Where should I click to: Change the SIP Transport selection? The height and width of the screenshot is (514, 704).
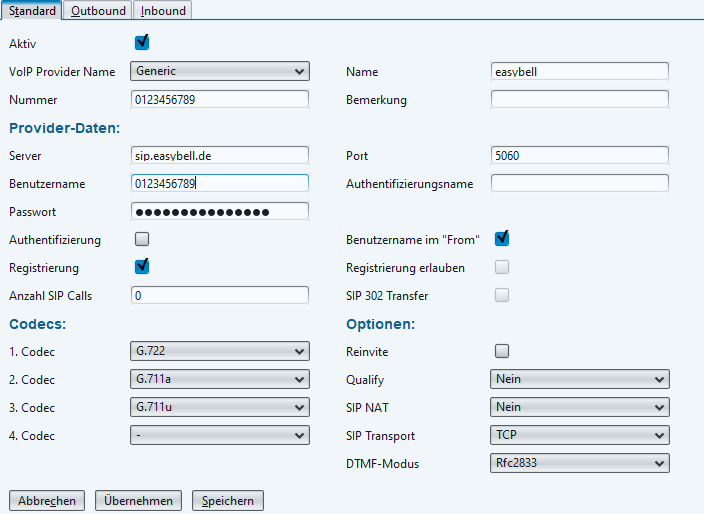click(580, 435)
